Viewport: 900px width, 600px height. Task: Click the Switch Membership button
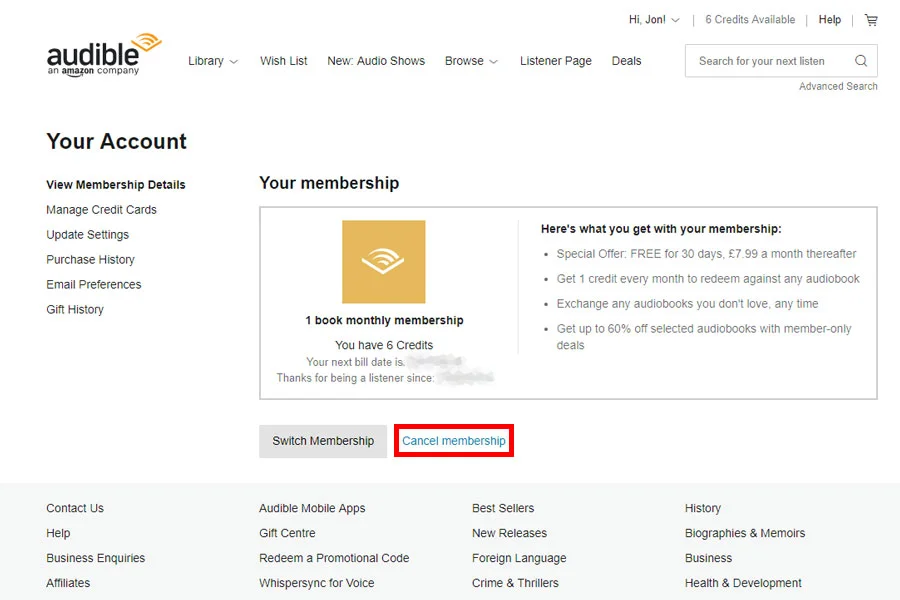pyautogui.click(x=323, y=441)
